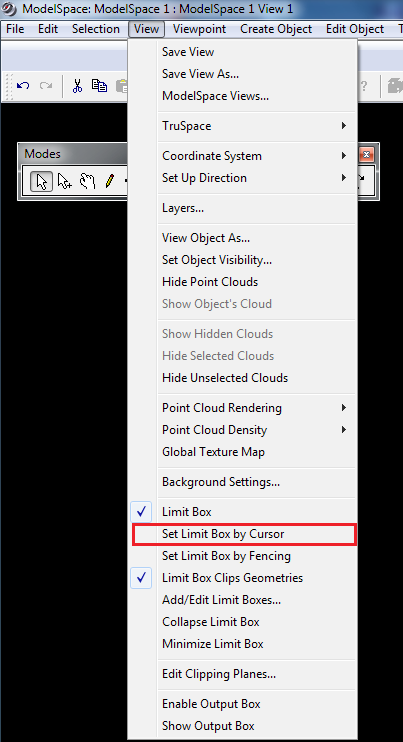This screenshot has height=742, width=403.
Task: Click the Redo arrow icon in toolbar
Action: (x=46, y=86)
